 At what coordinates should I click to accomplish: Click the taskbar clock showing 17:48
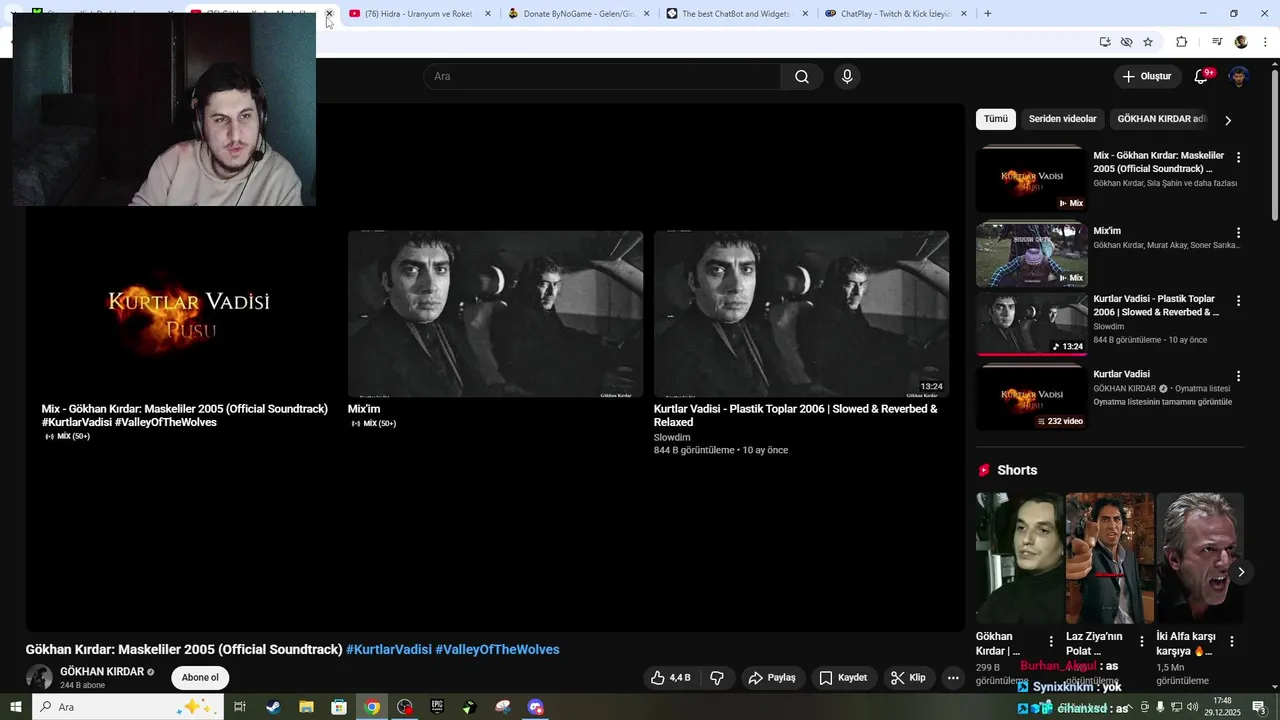pos(1222,707)
